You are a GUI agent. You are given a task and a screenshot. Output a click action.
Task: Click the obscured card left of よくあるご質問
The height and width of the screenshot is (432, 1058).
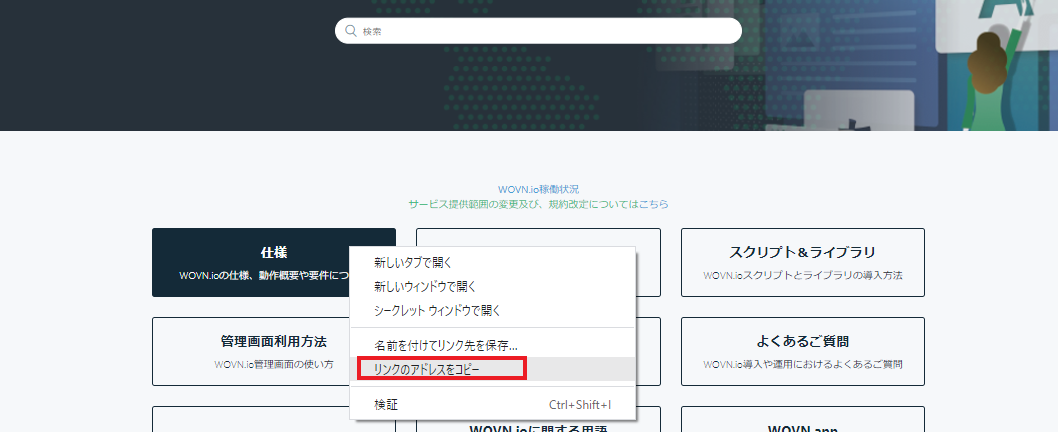coord(648,351)
